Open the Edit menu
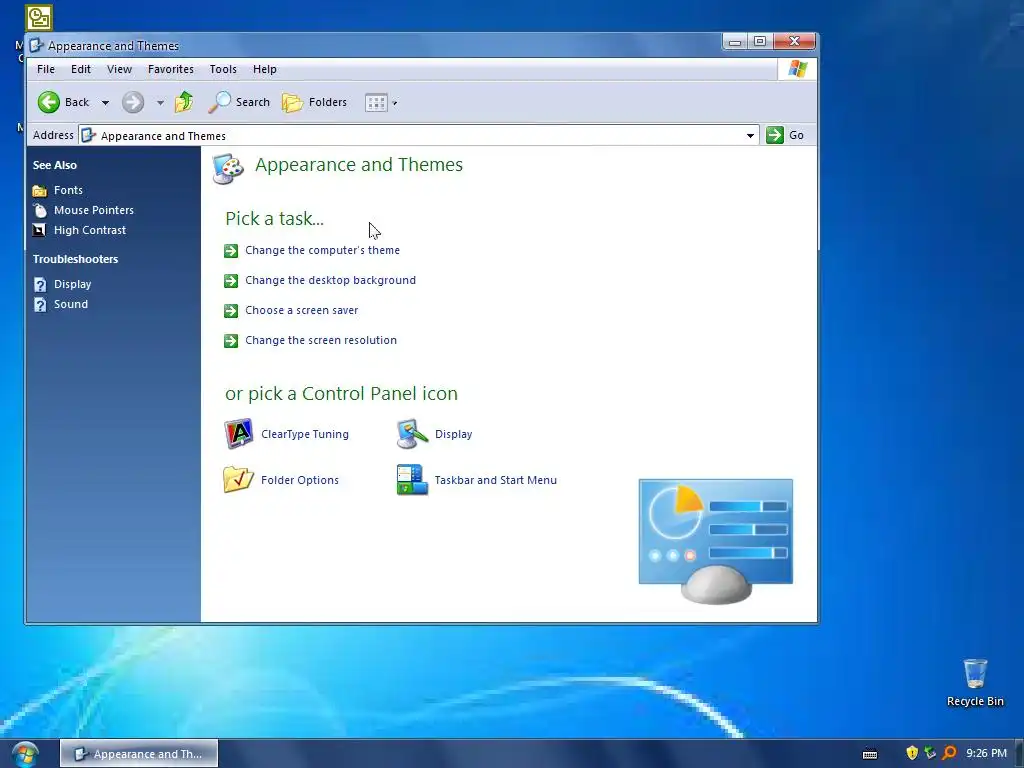This screenshot has height=768, width=1024. coord(81,69)
